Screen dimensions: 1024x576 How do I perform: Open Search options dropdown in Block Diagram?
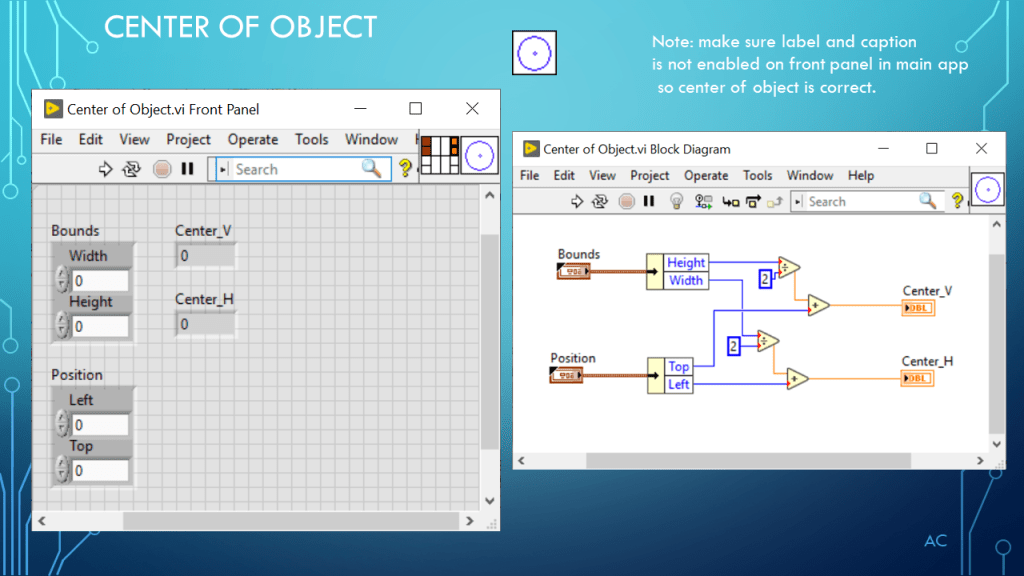coord(798,202)
